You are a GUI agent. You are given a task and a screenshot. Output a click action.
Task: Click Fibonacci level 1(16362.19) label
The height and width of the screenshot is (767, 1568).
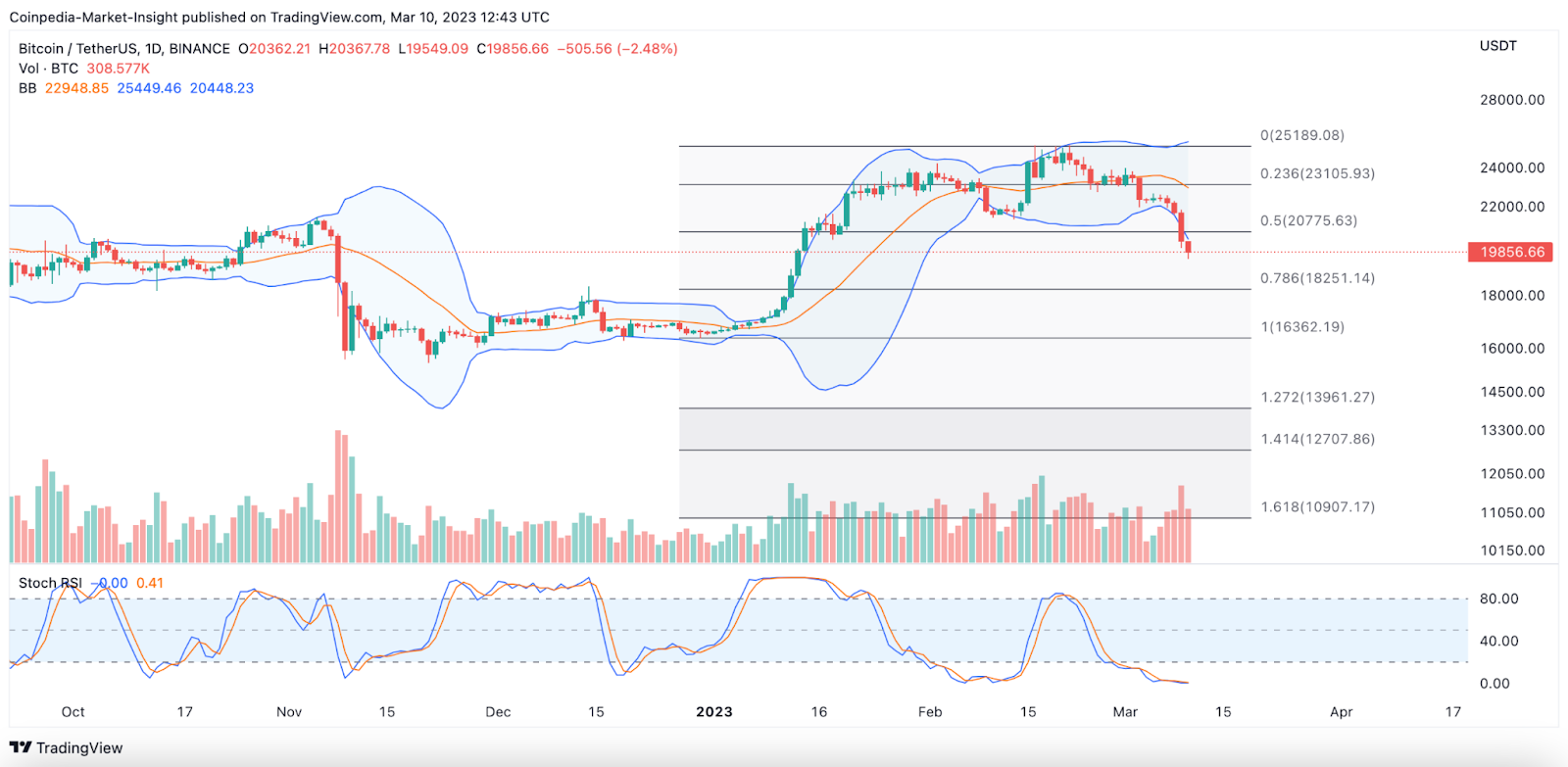click(1302, 327)
